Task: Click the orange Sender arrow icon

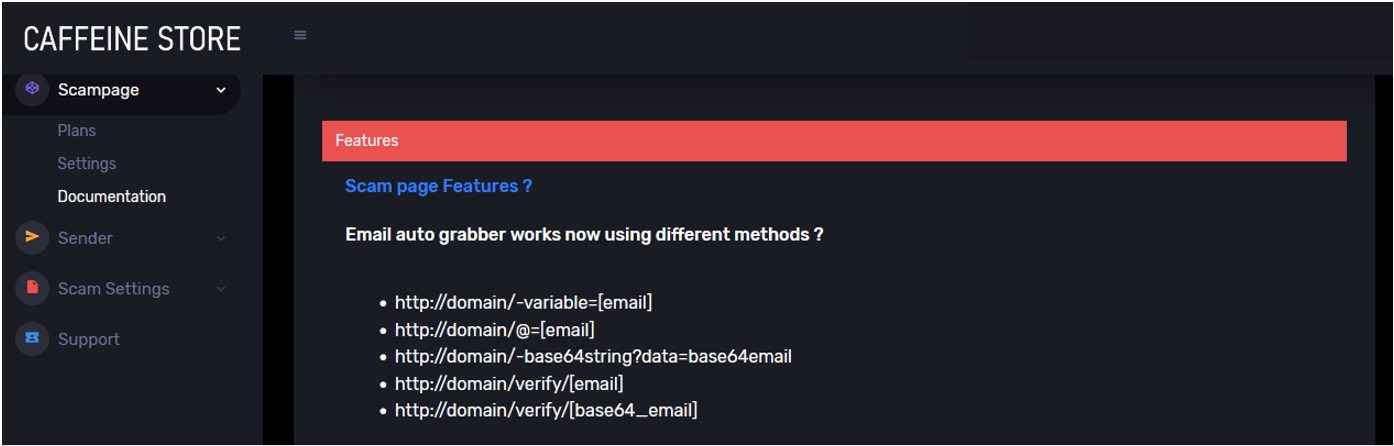Action: point(32,237)
